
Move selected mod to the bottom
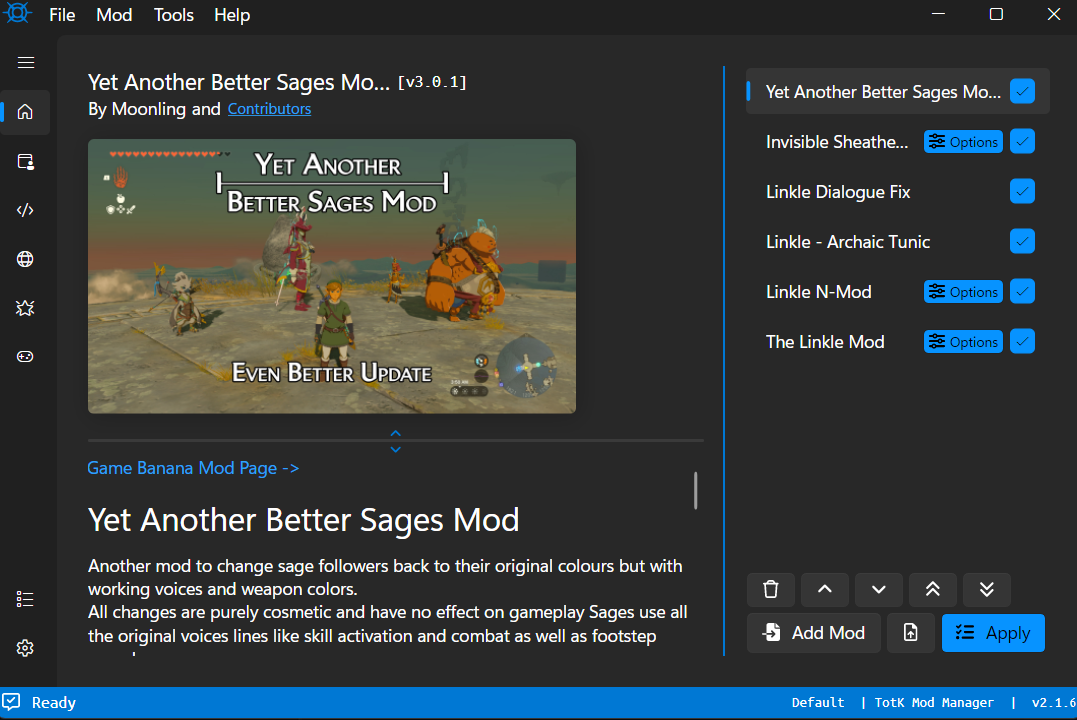(987, 589)
